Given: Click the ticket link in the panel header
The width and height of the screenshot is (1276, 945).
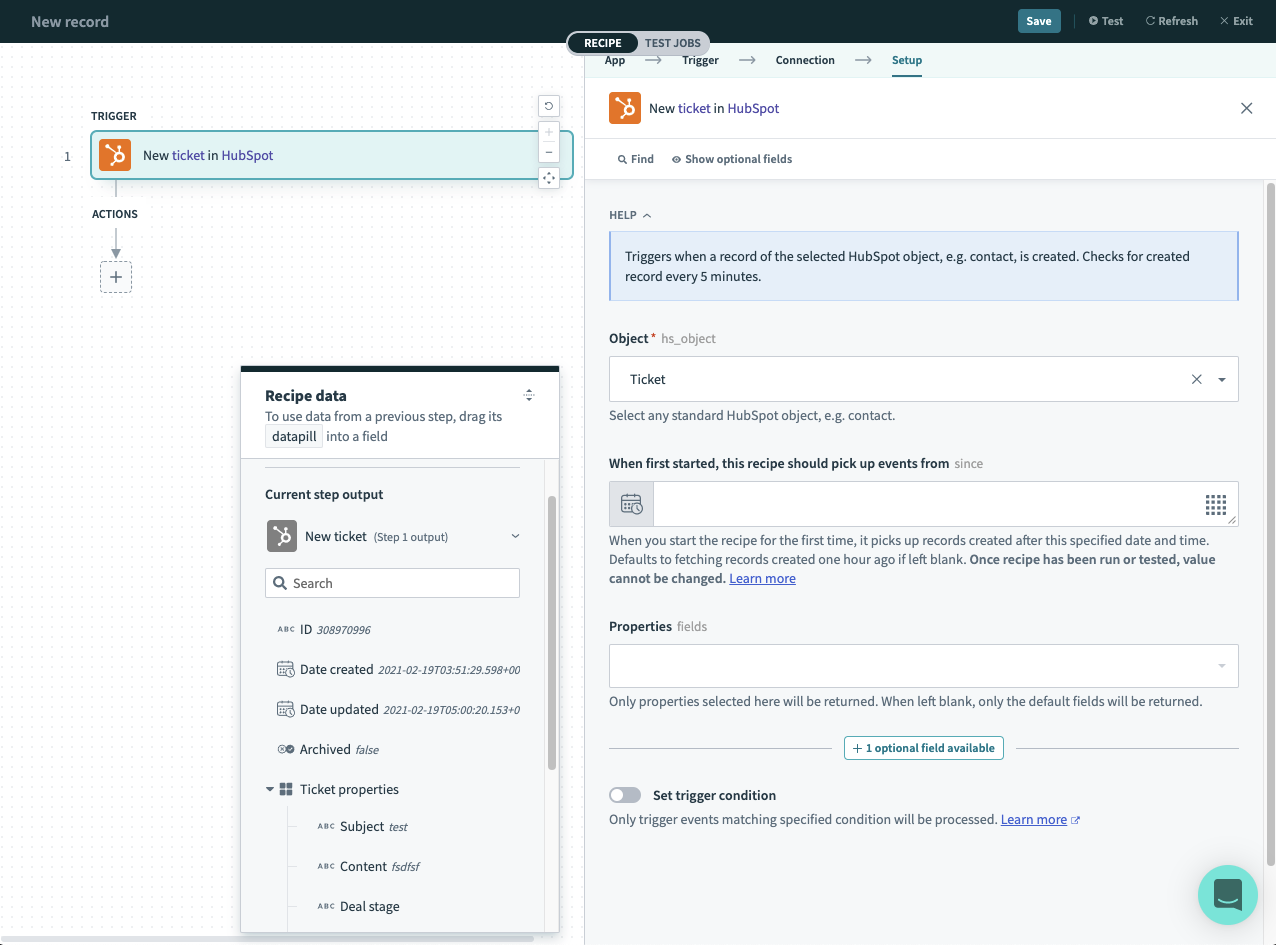Looking at the screenshot, I should pyautogui.click(x=694, y=108).
